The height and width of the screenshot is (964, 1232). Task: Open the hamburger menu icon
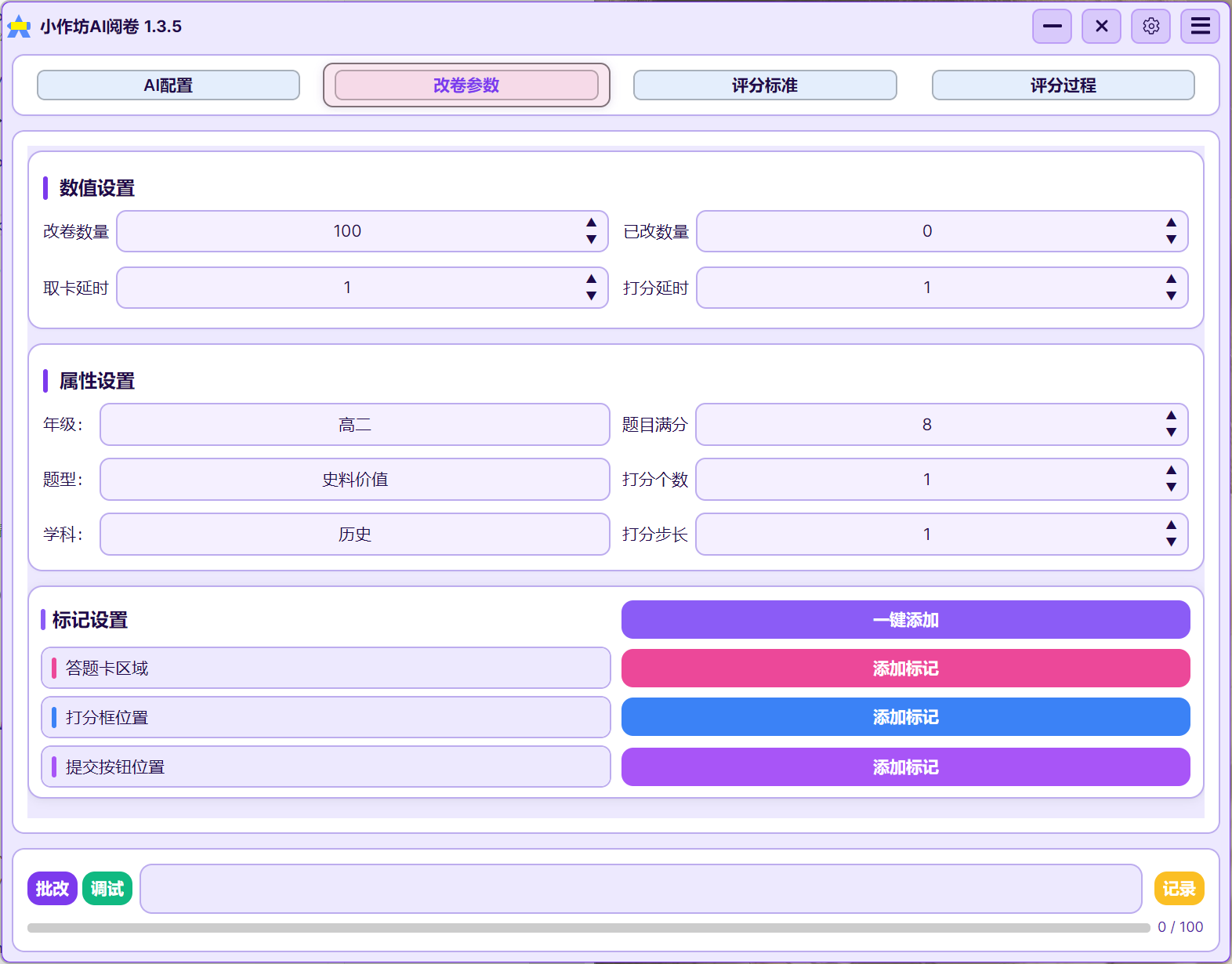pyautogui.click(x=1200, y=27)
